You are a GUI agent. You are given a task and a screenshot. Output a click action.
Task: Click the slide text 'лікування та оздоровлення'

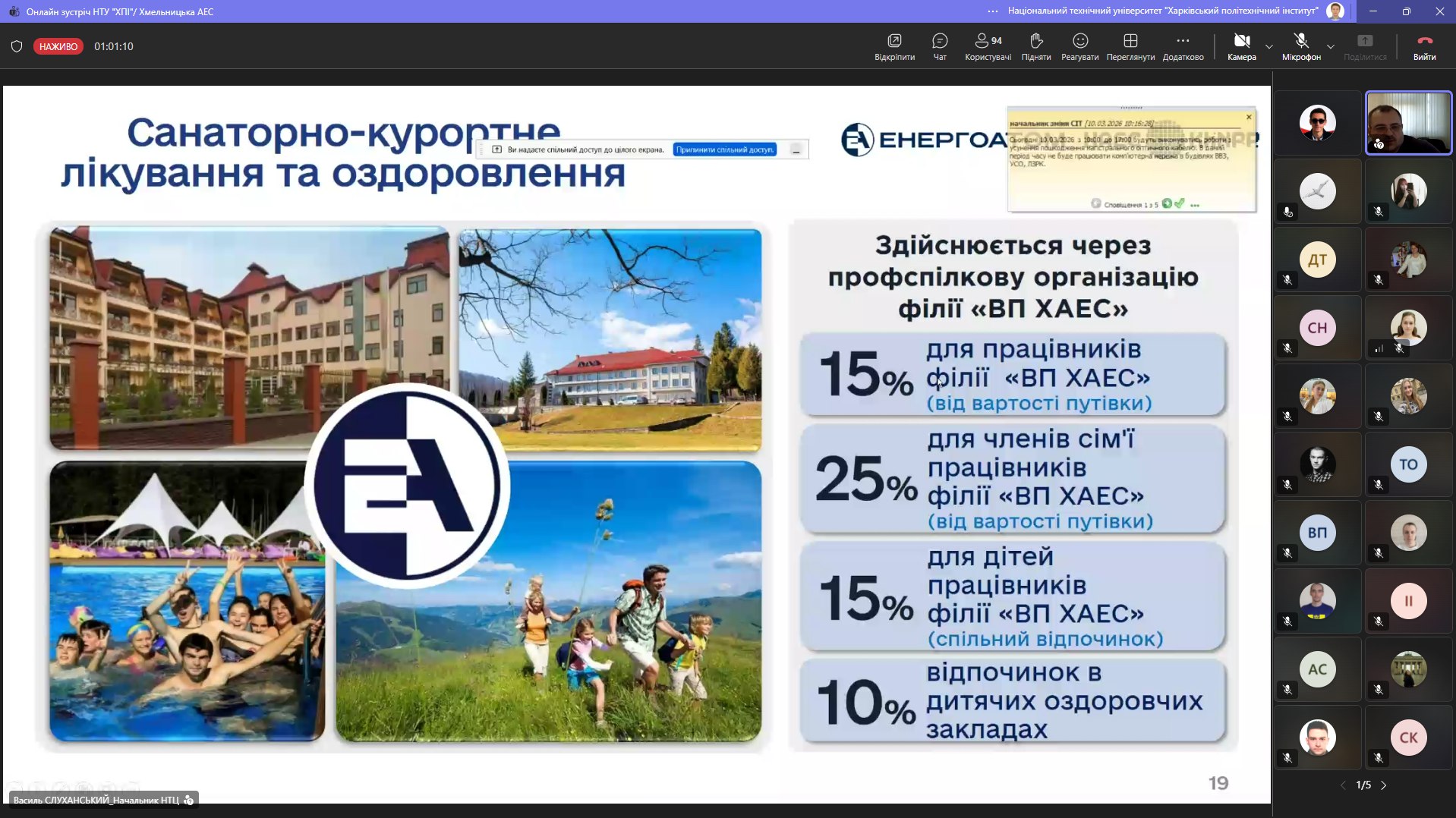343,172
